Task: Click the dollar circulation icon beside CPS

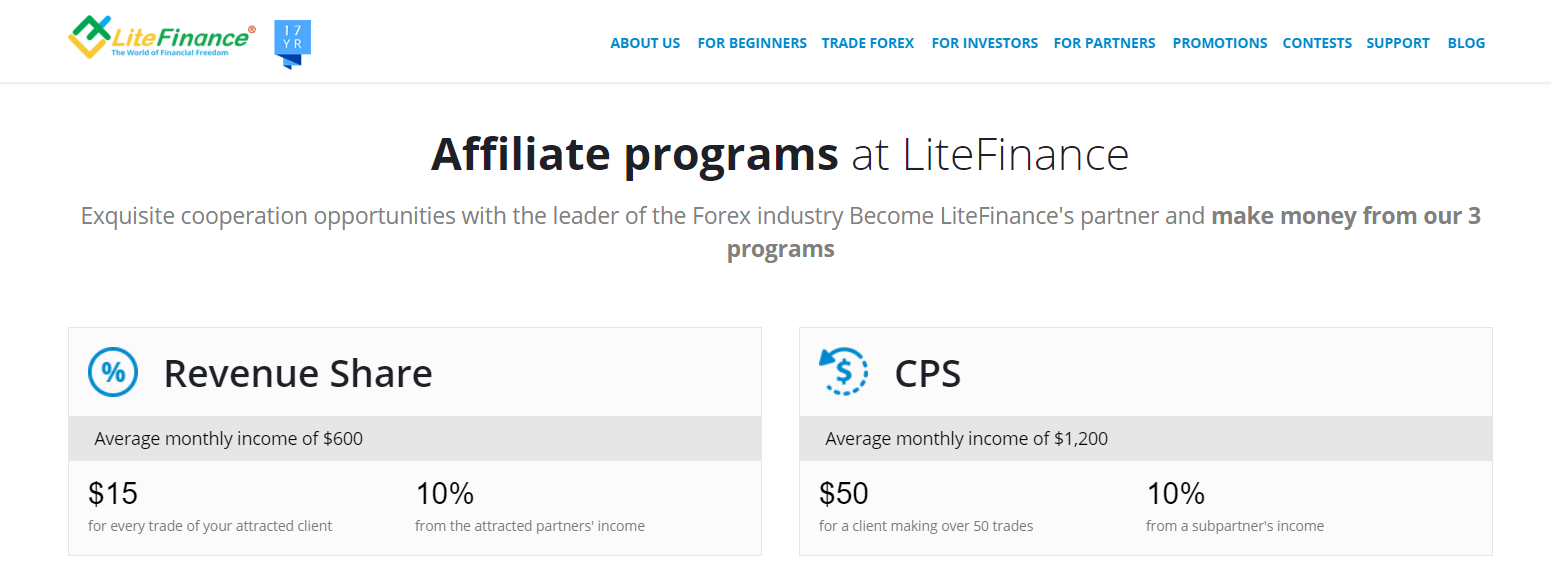Action: pyautogui.click(x=843, y=371)
